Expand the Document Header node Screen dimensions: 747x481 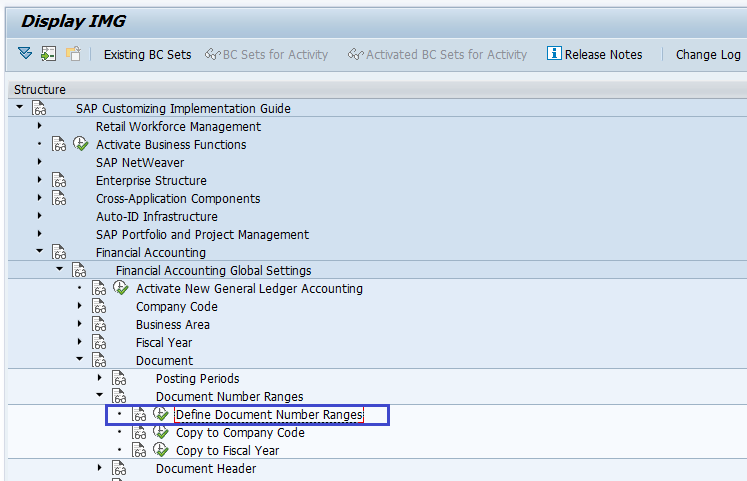(100, 468)
